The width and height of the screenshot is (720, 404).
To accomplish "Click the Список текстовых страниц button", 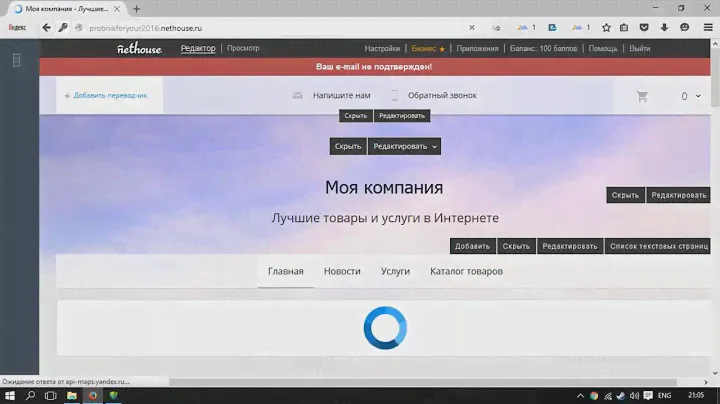I will [x=658, y=246].
